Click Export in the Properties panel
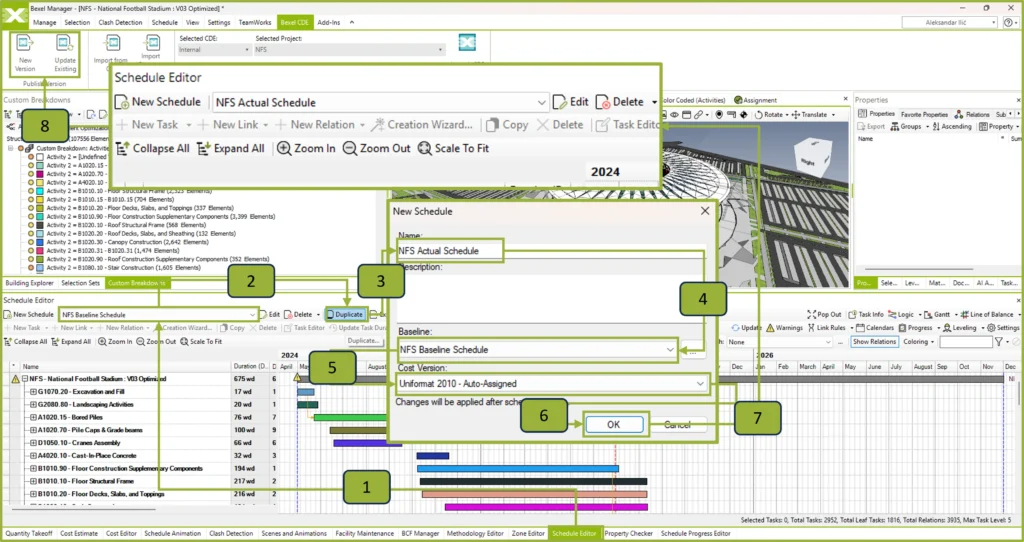 (871, 126)
